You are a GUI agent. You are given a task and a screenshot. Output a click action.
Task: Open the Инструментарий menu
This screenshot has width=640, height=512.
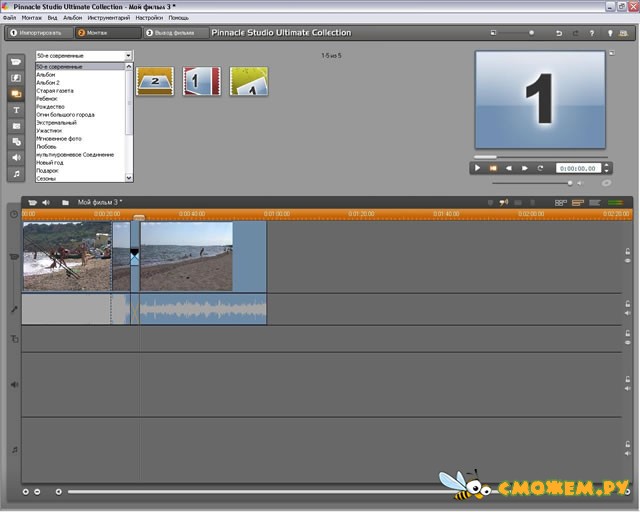pos(109,18)
